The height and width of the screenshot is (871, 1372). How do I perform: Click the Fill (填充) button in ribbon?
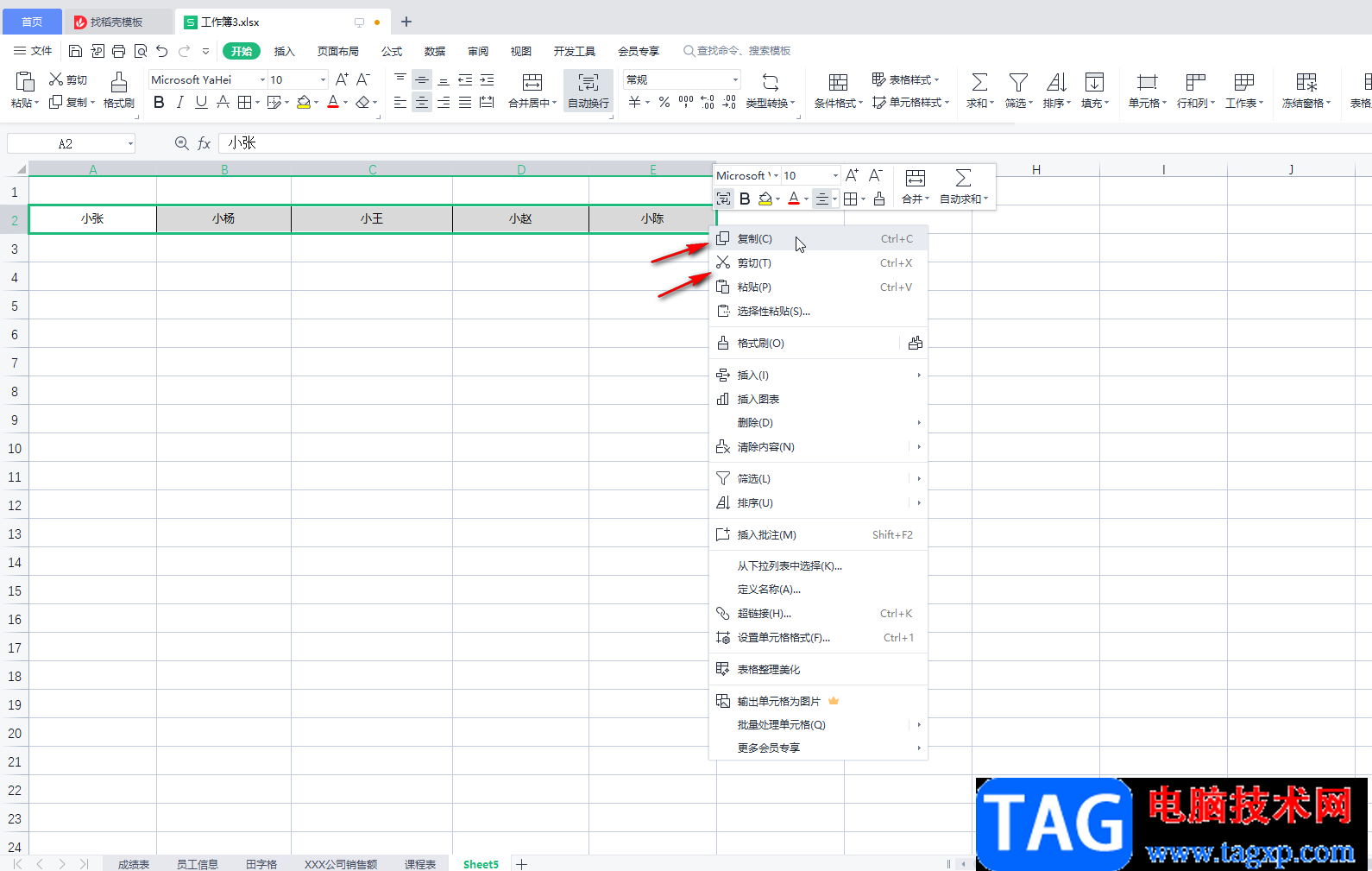[x=1094, y=91]
